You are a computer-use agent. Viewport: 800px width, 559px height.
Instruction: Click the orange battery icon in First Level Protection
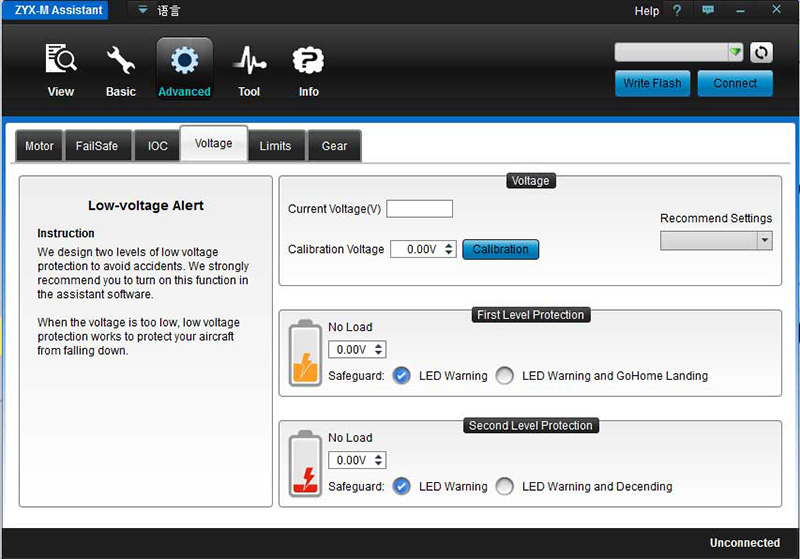point(305,353)
